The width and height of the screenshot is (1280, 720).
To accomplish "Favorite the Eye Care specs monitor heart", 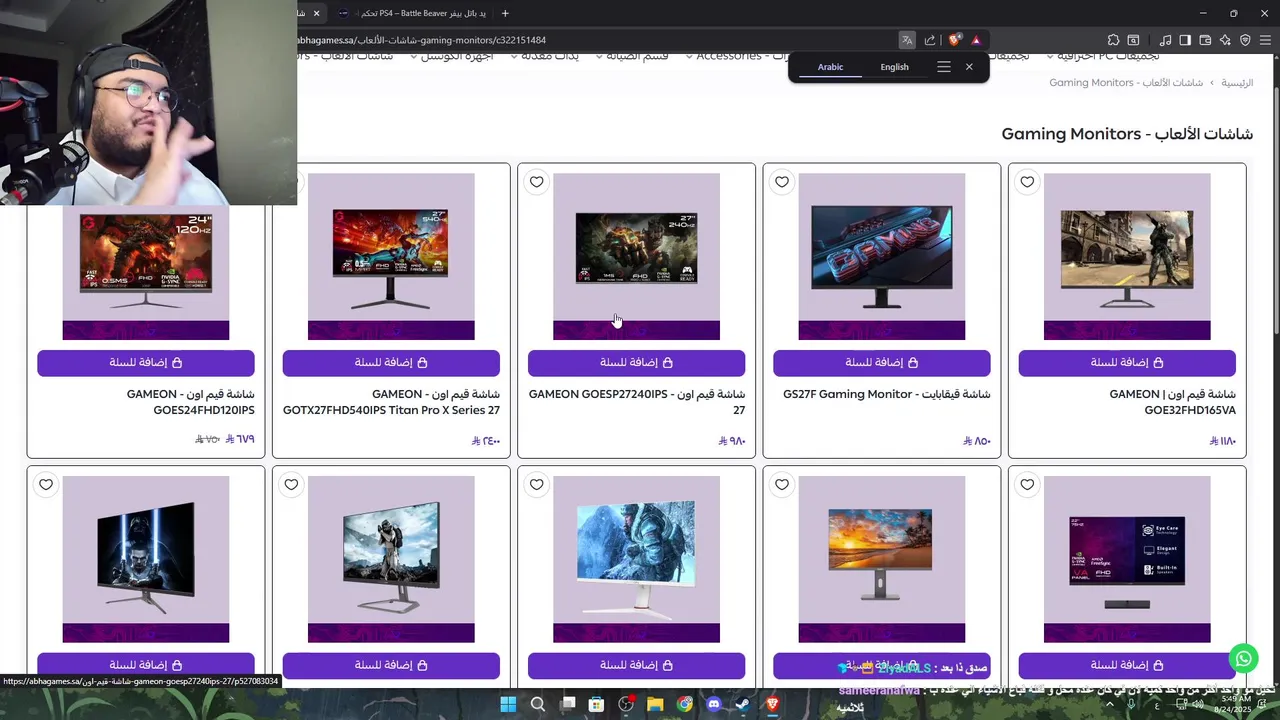I will pyautogui.click(x=1027, y=485).
